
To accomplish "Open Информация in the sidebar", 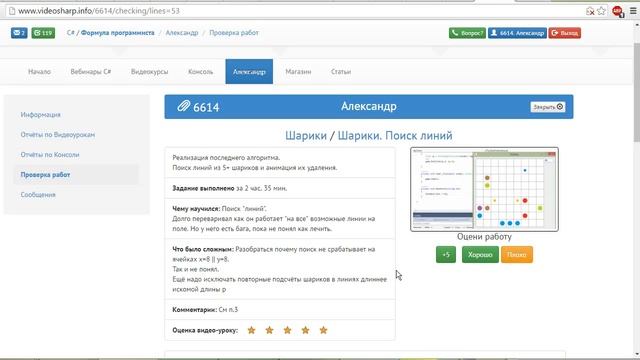I will click(40, 115).
